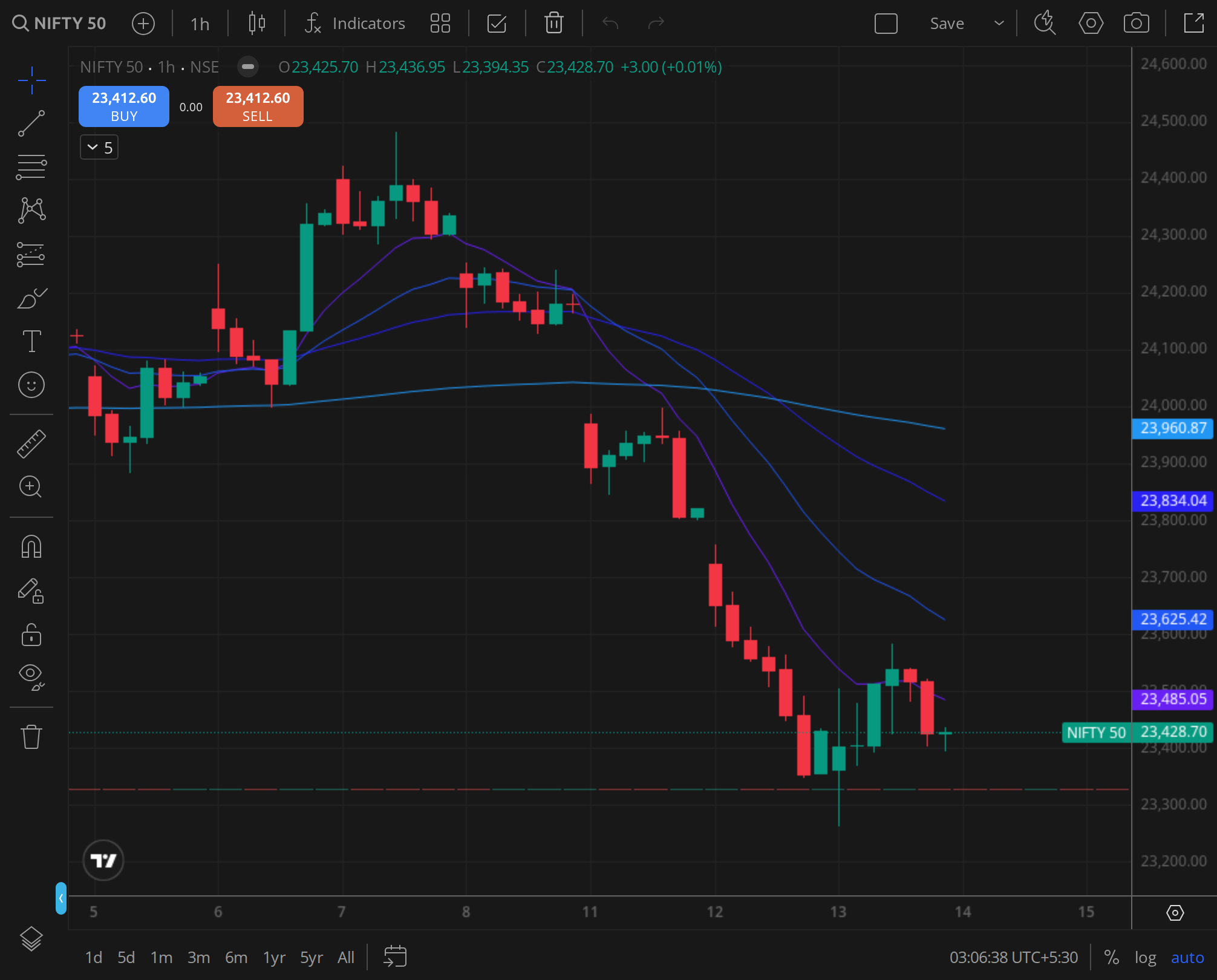Open the quick search lightning icon
Screen dimensions: 1217x980
[1045, 24]
